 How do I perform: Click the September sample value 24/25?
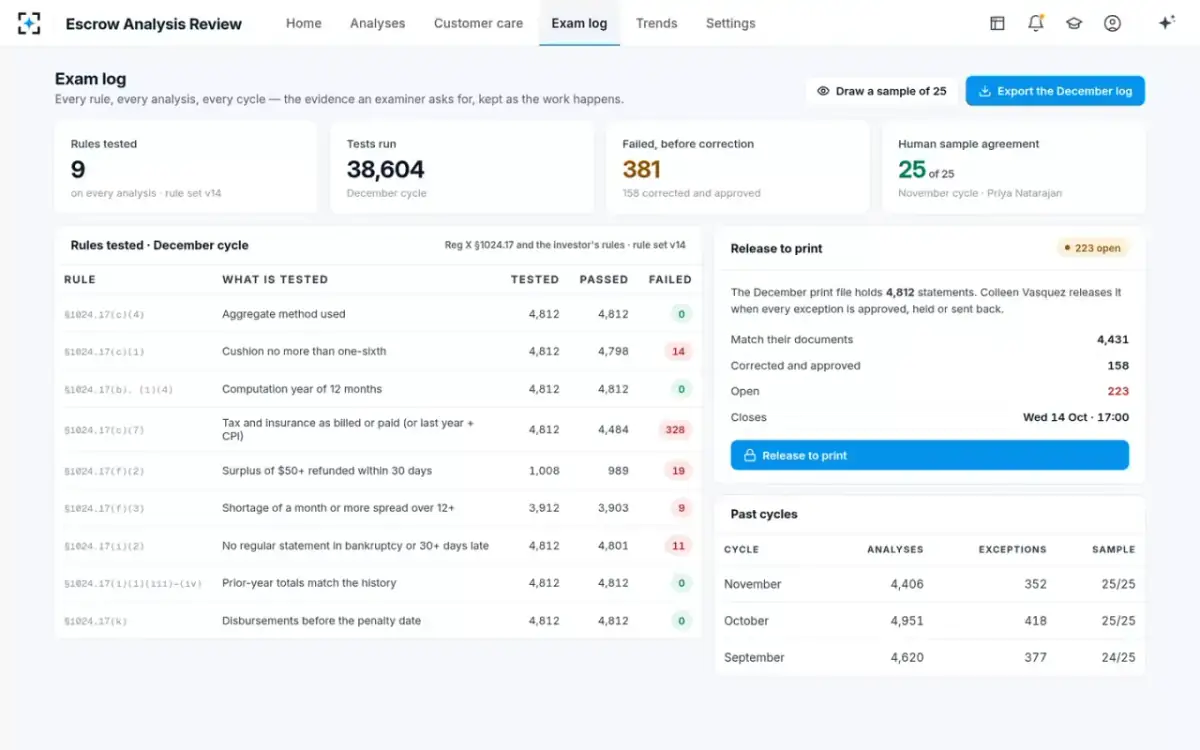point(1118,658)
